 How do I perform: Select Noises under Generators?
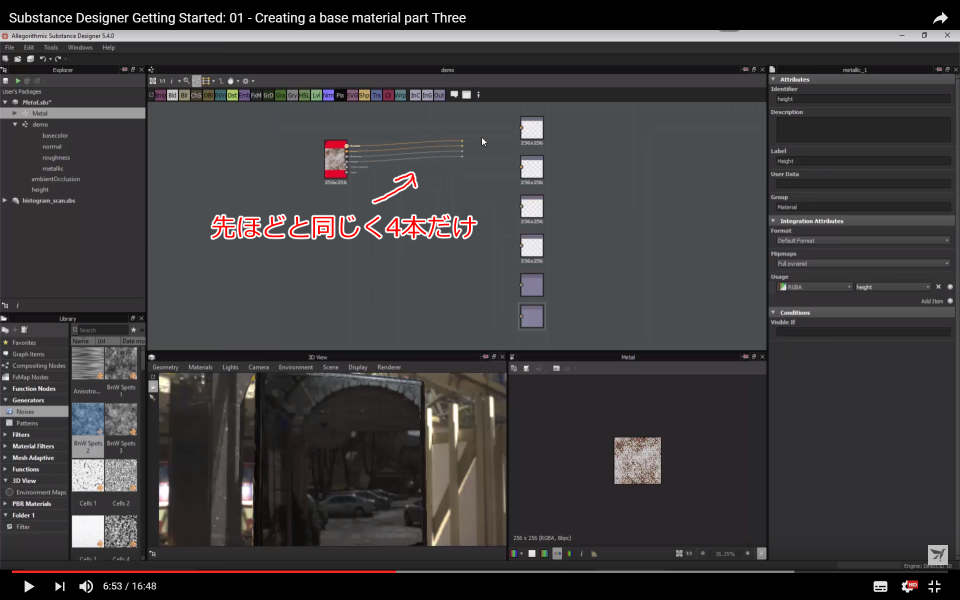(34, 411)
